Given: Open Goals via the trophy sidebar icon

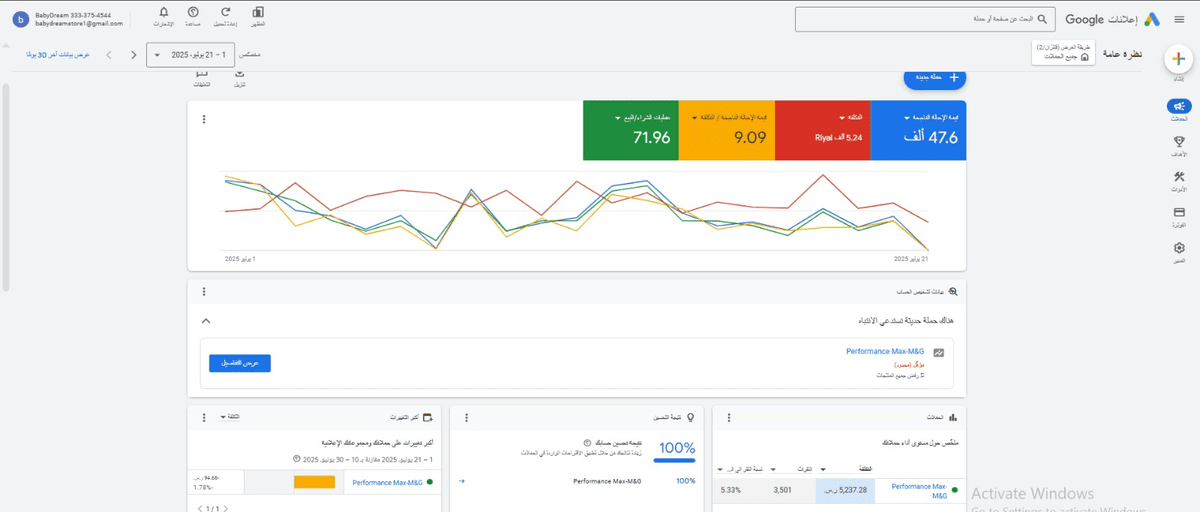Looking at the screenshot, I should [x=1179, y=143].
